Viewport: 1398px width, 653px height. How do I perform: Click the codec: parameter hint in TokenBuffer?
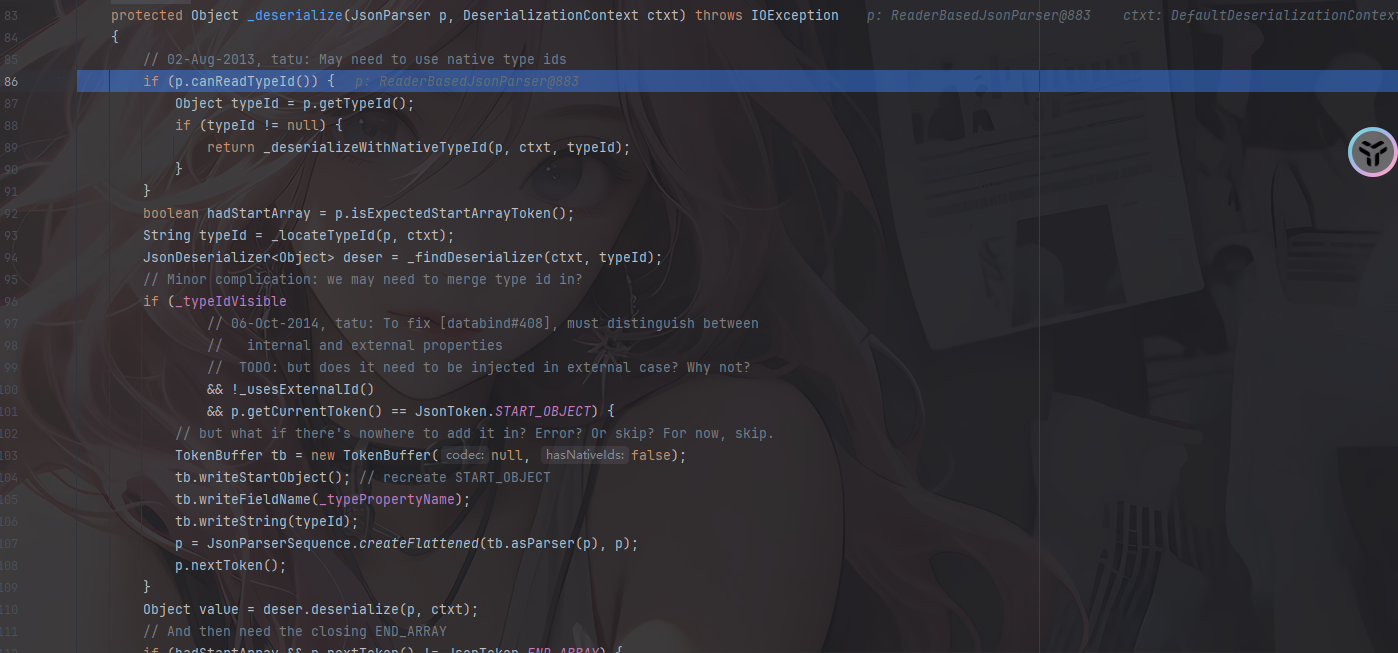coord(464,455)
